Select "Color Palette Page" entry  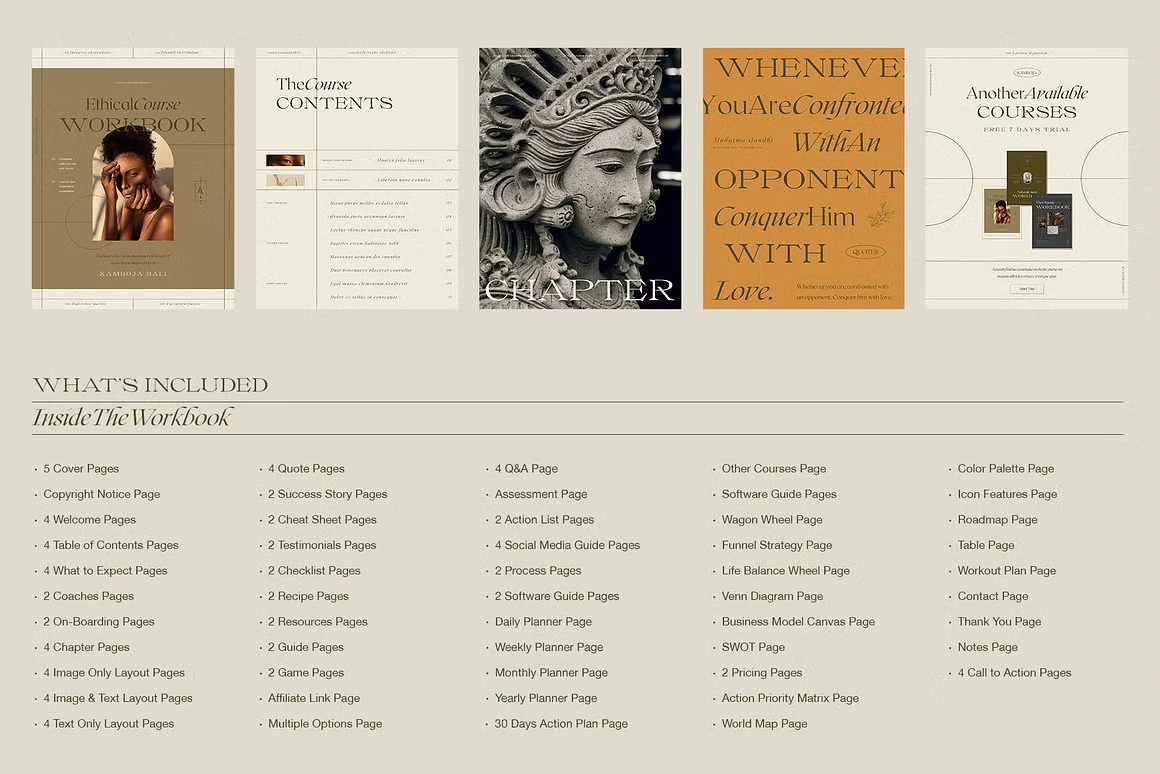click(x=1005, y=468)
